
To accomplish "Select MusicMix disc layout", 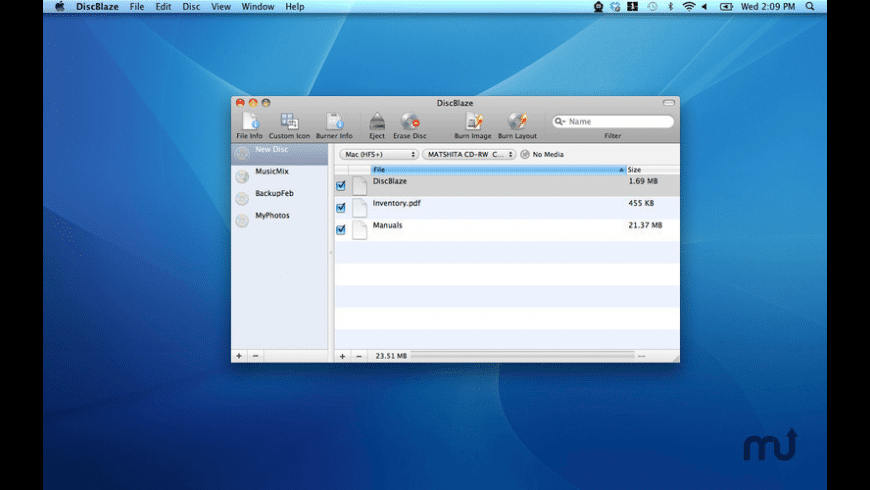I will coord(280,175).
